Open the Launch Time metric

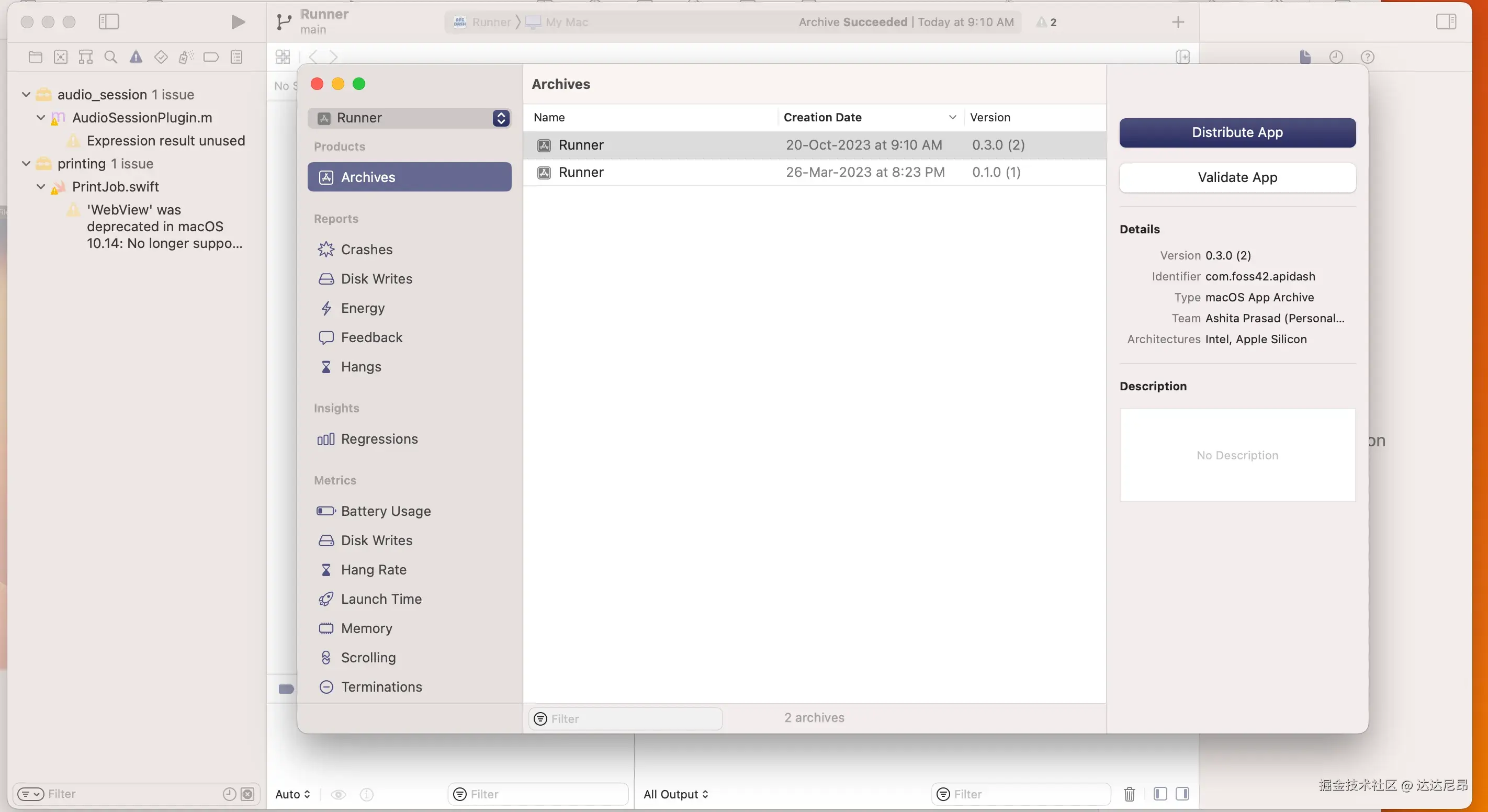tap(381, 599)
